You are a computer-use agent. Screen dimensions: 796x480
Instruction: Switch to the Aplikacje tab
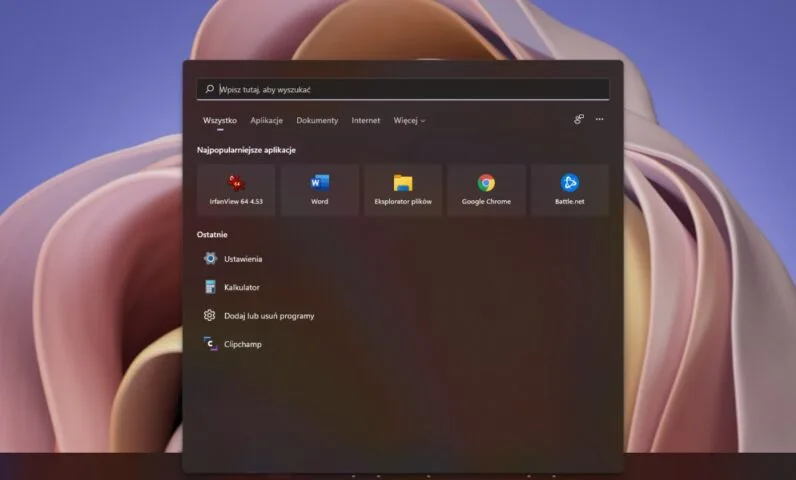pyautogui.click(x=267, y=121)
